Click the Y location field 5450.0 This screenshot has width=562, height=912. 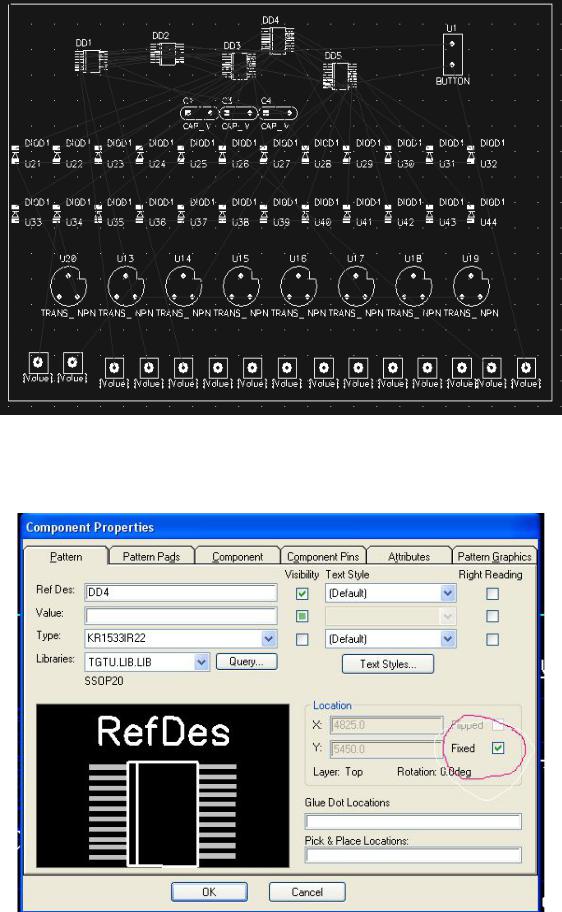point(387,749)
